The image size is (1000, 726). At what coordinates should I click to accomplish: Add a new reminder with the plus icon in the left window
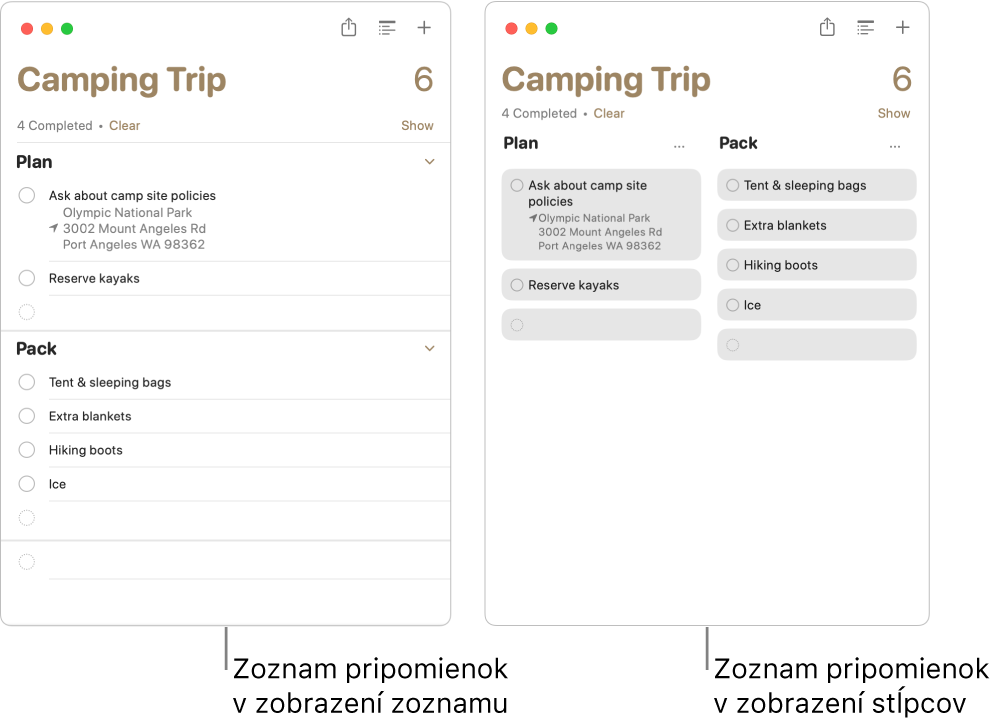(424, 27)
